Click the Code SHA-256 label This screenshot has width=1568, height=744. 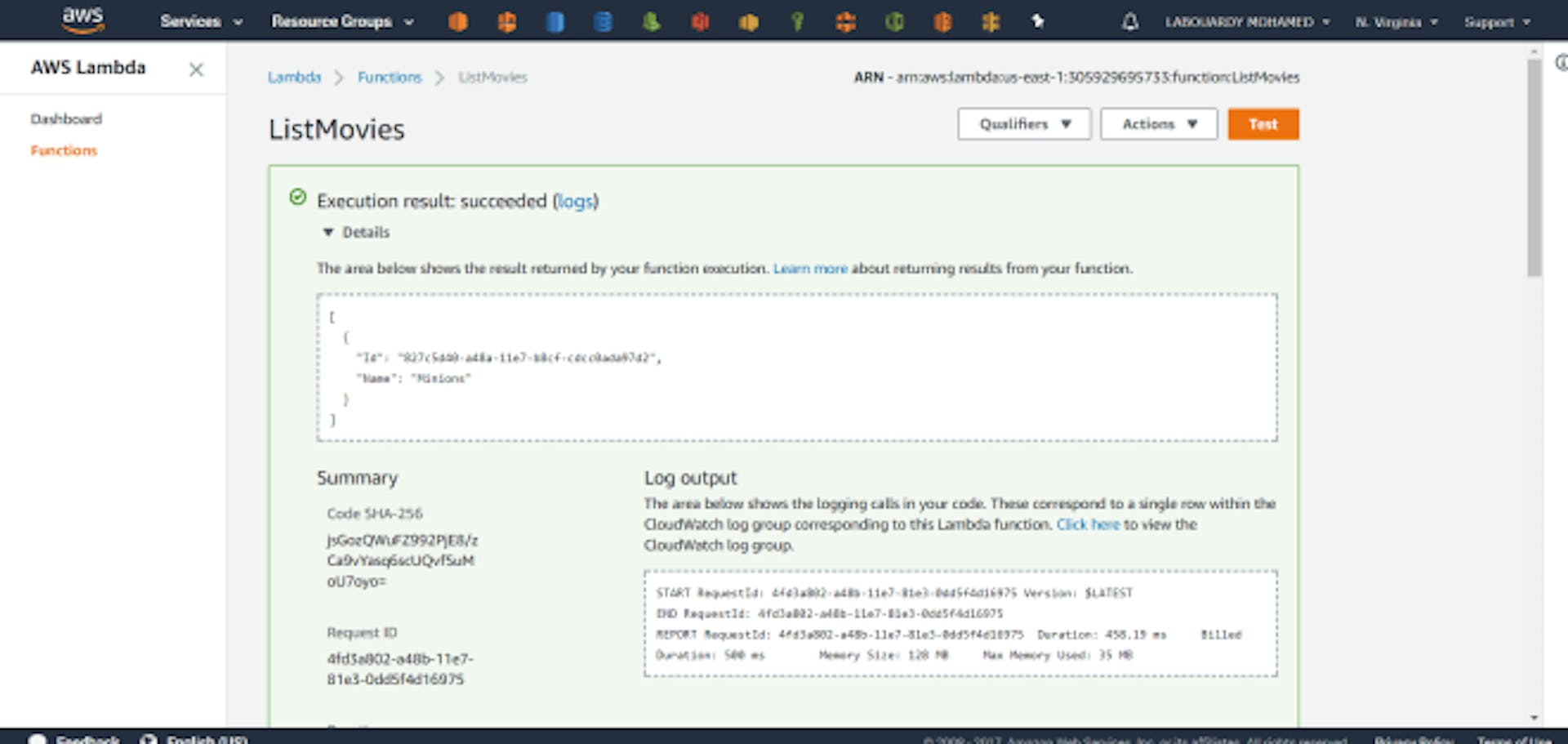[x=375, y=513]
